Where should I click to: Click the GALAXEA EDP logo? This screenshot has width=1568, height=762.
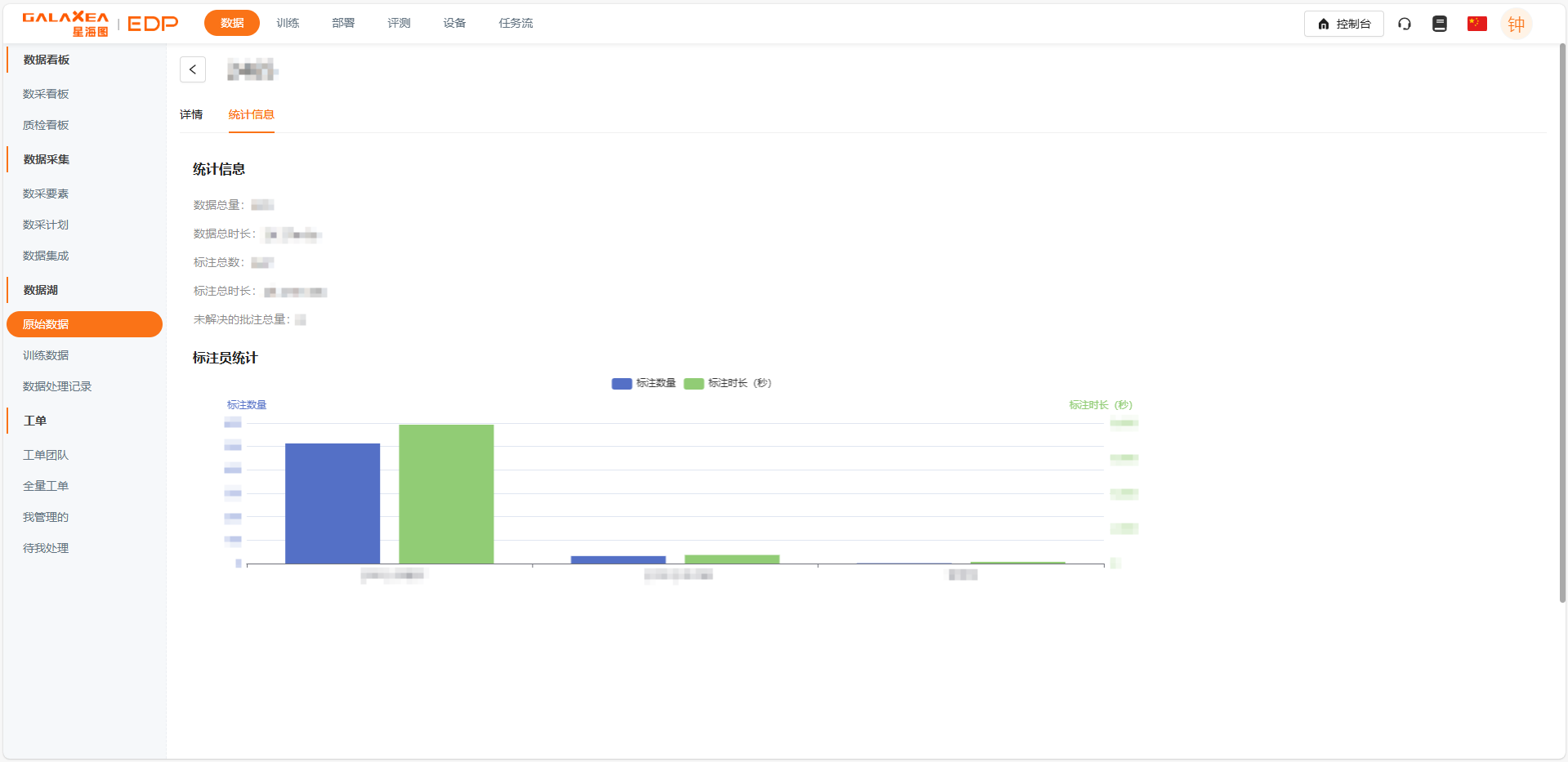click(x=100, y=24)
